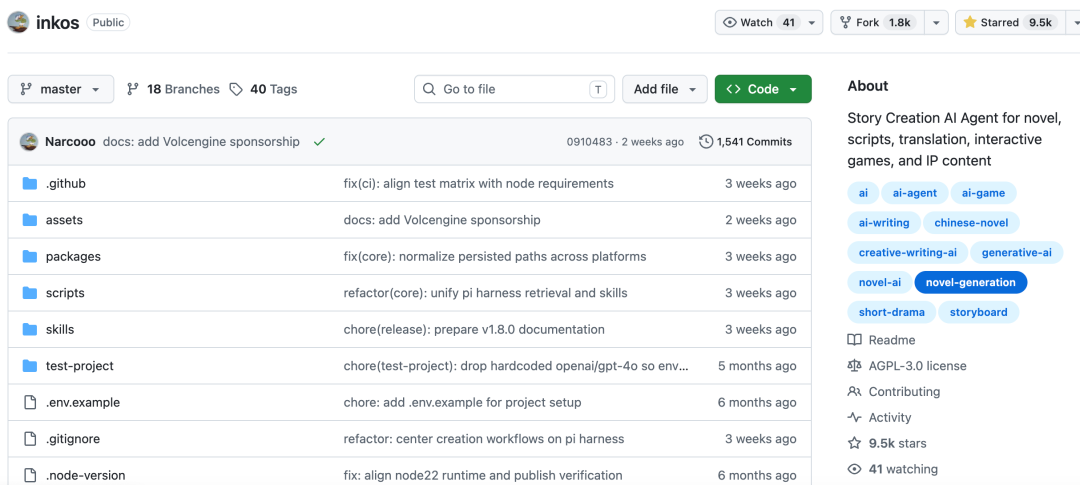The width and height of the screenshot is (1080, 485).
Task: View the 1,541 Commits history
Action: click(x=745, y=142)
